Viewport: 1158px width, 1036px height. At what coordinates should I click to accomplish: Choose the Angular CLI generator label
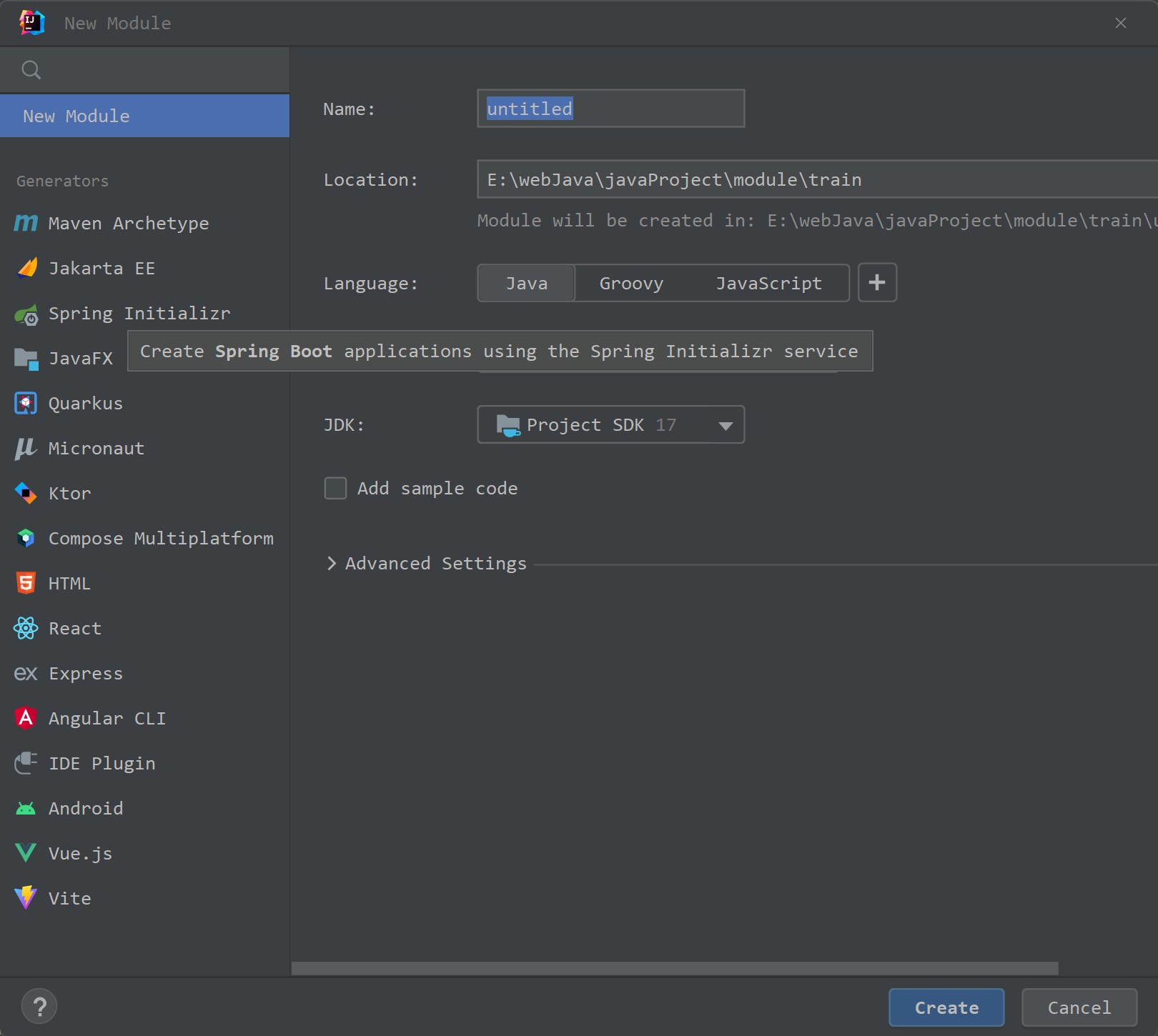coord(107,718)
